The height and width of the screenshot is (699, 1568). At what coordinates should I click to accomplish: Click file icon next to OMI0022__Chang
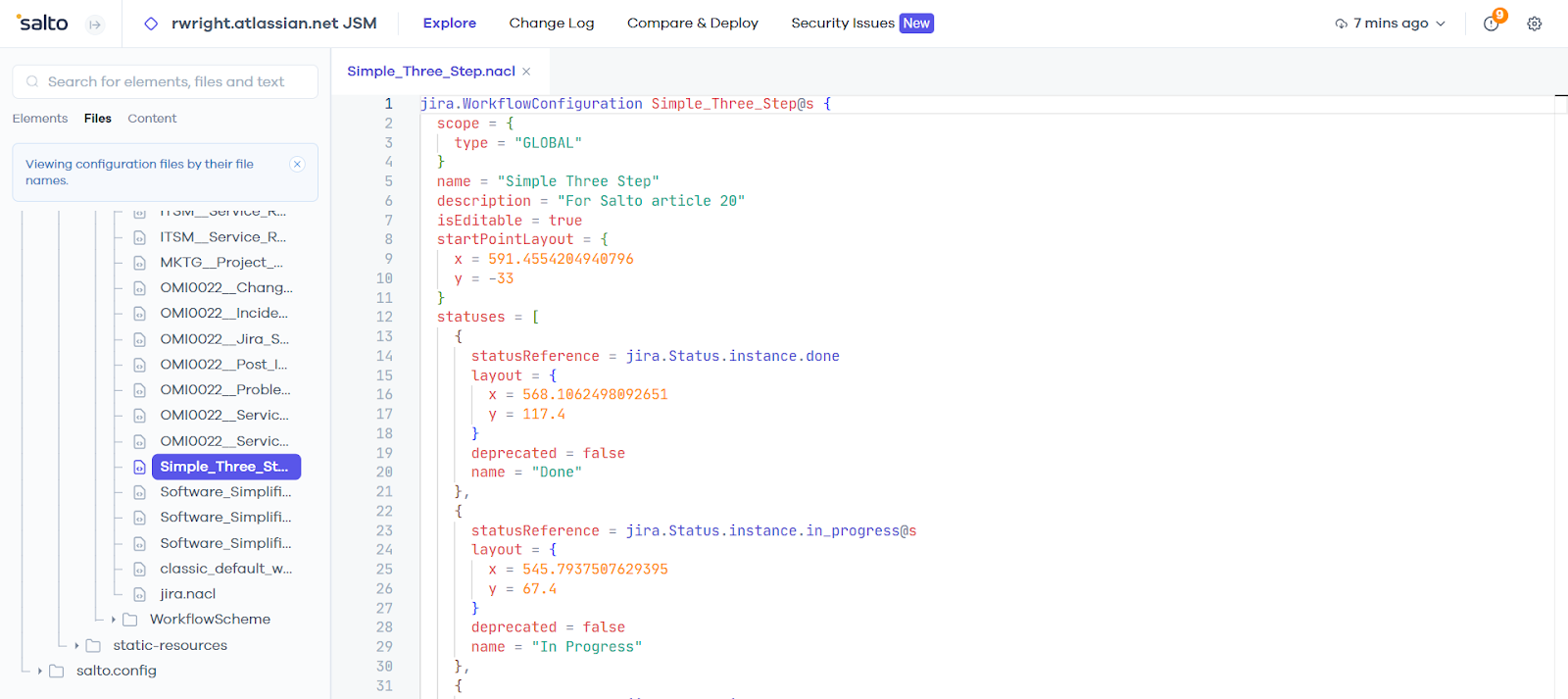pos(139,288)
